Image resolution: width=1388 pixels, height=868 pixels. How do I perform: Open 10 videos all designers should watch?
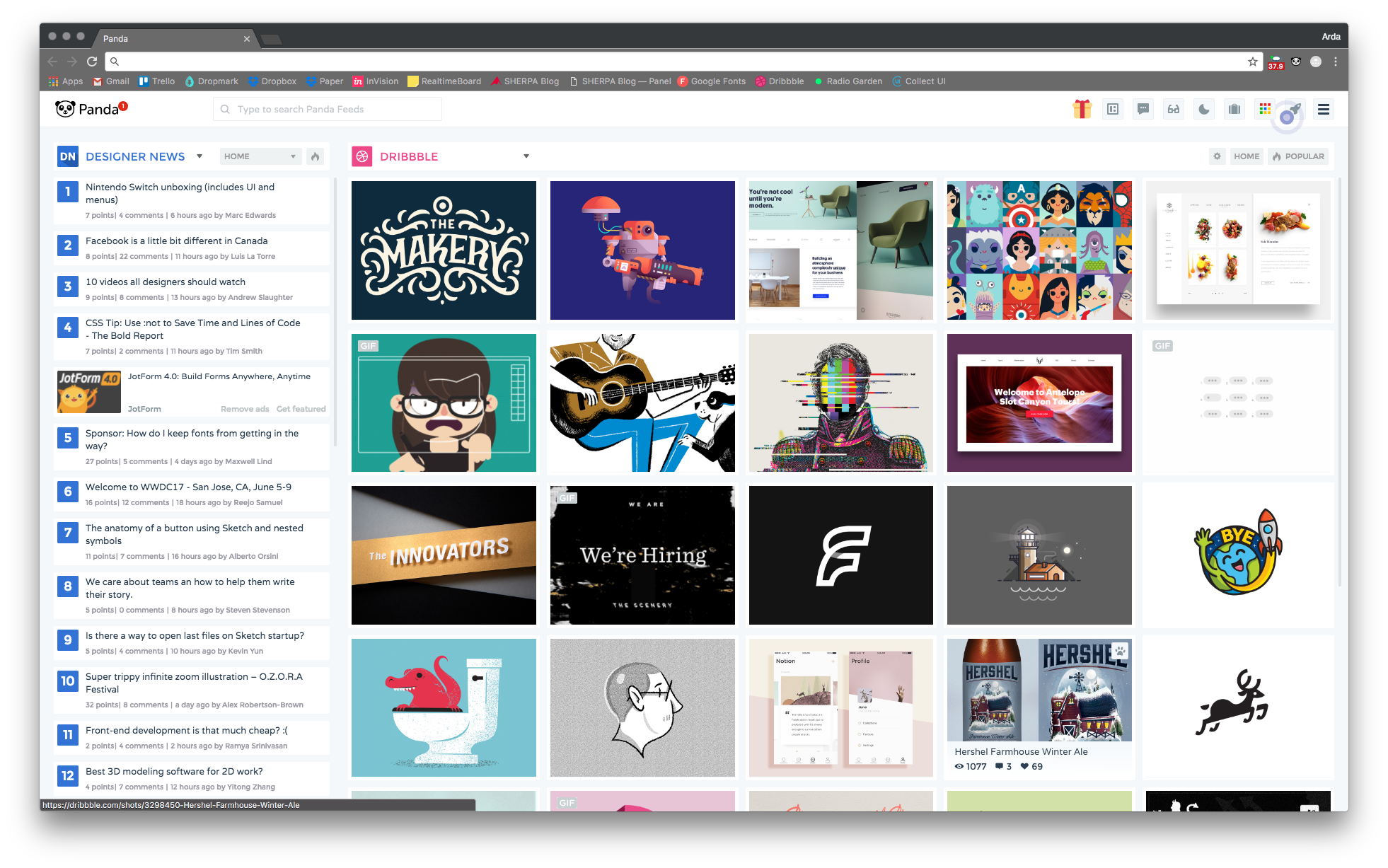click(x=166, y=282)
